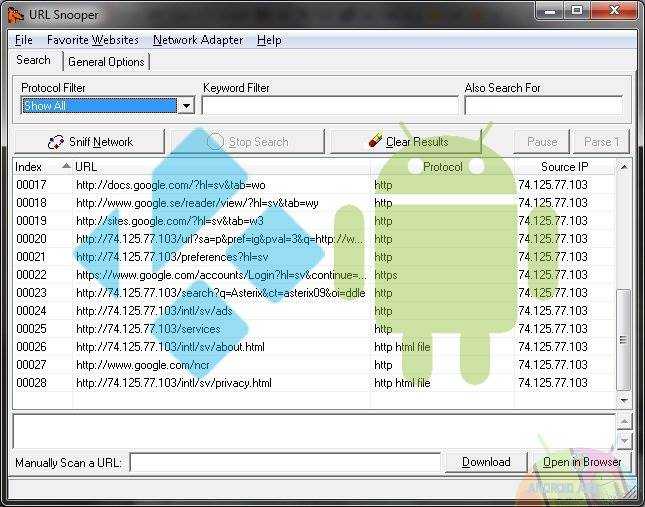The width and height of the screenshot is (645, 507).
Task: Click the results list scroll-up arrow
Action: pos(624,165)
